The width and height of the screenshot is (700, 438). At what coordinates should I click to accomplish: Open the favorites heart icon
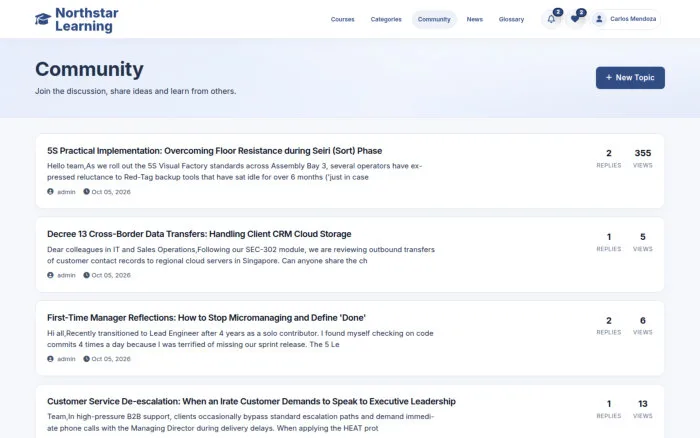575,19
